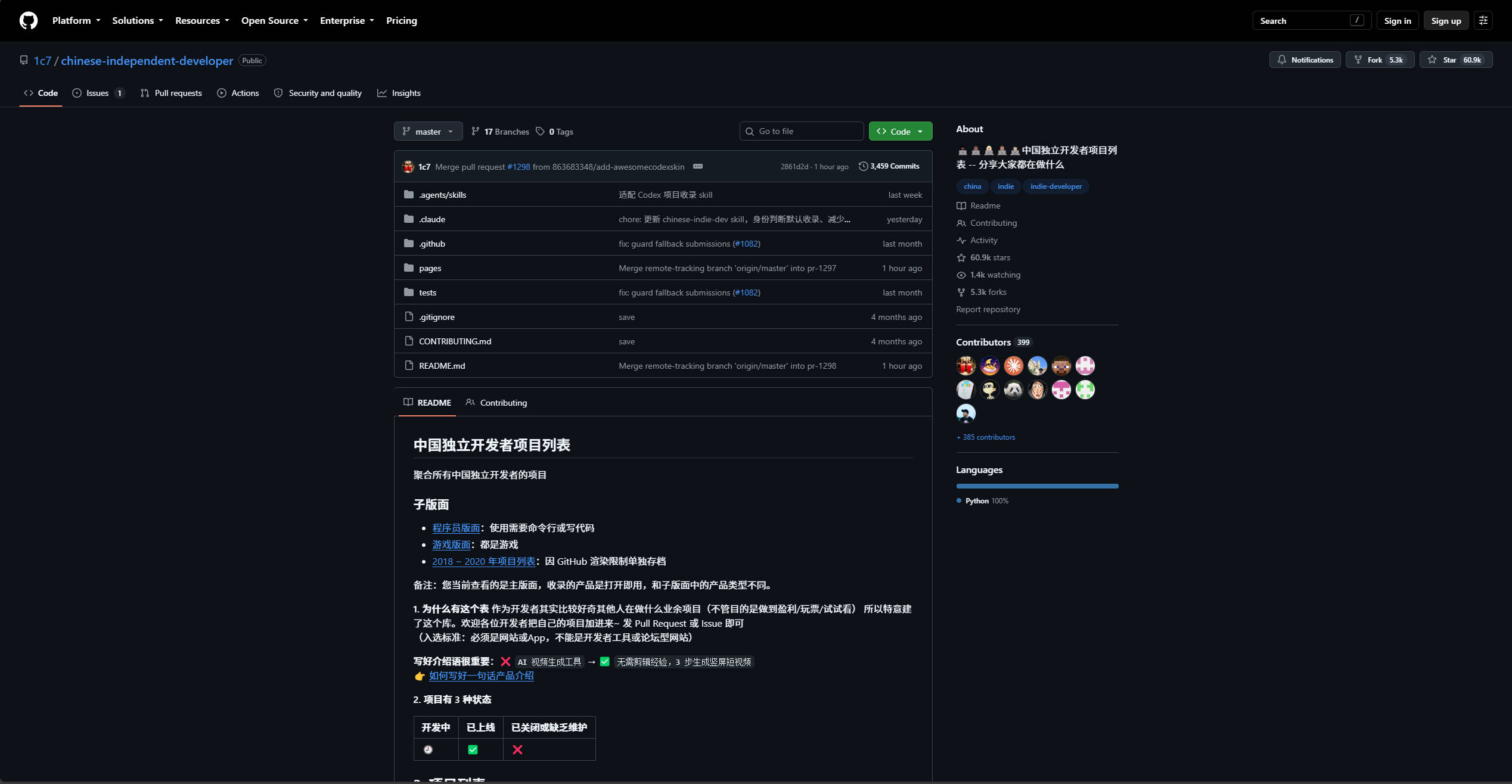The image size is (1512, 784).
Task: Click the tests folder icon
Action: [409, 293]
